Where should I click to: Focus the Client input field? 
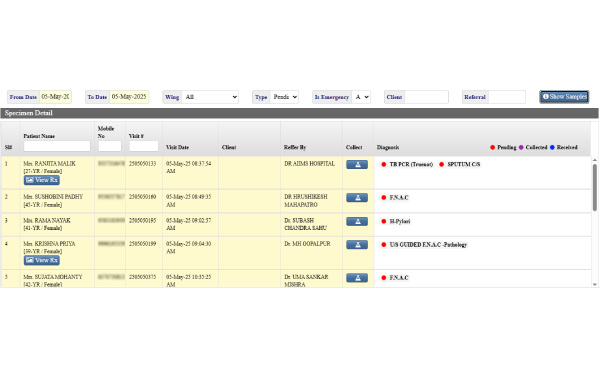tap(426, 97)
